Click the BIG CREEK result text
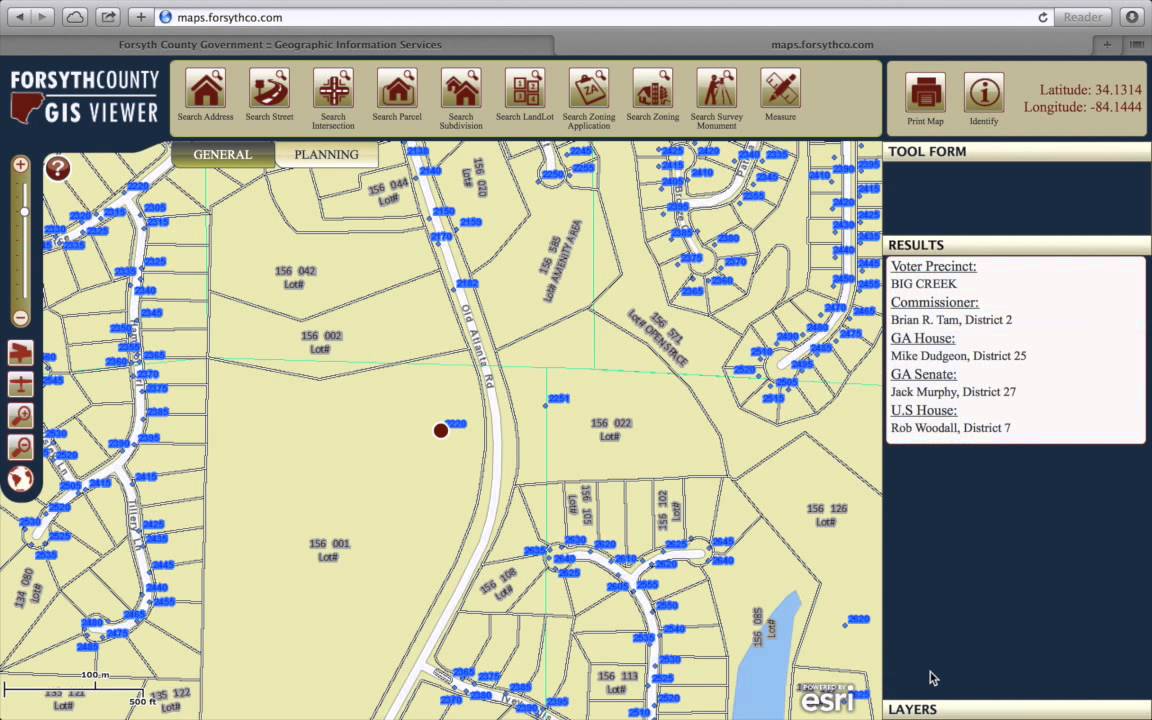The width and height of the screenshot is (1152, 720). pyautogui.click(x=924, y=284)
